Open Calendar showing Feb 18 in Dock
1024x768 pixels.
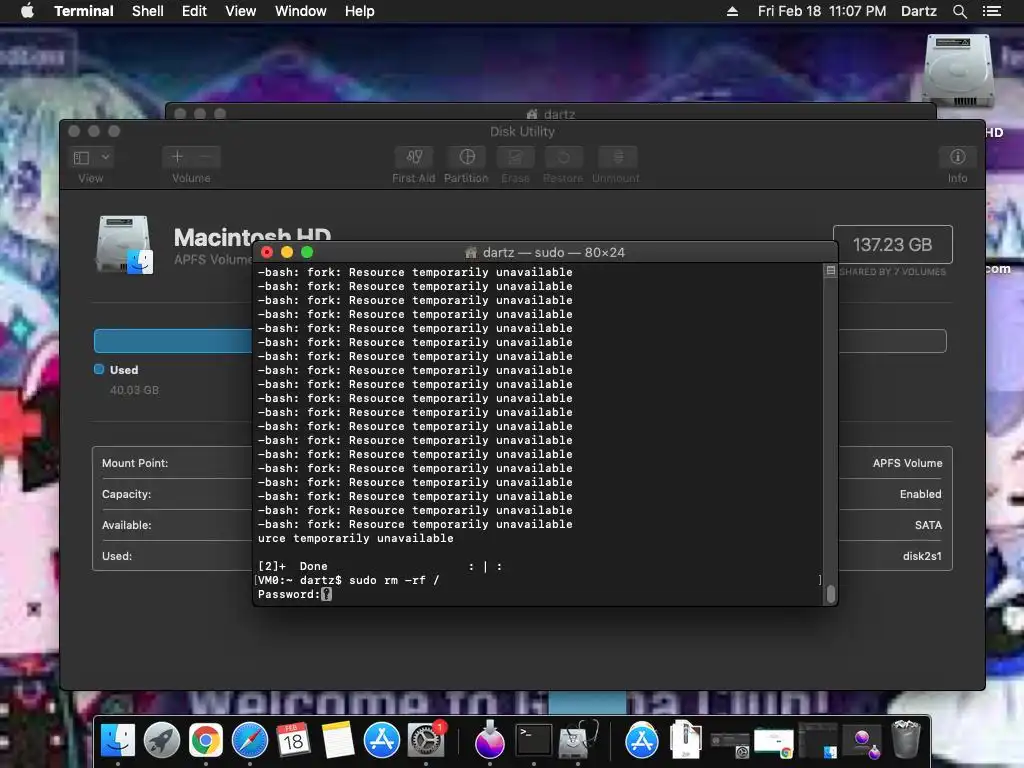pyautogui.click(x=293, y=740)
